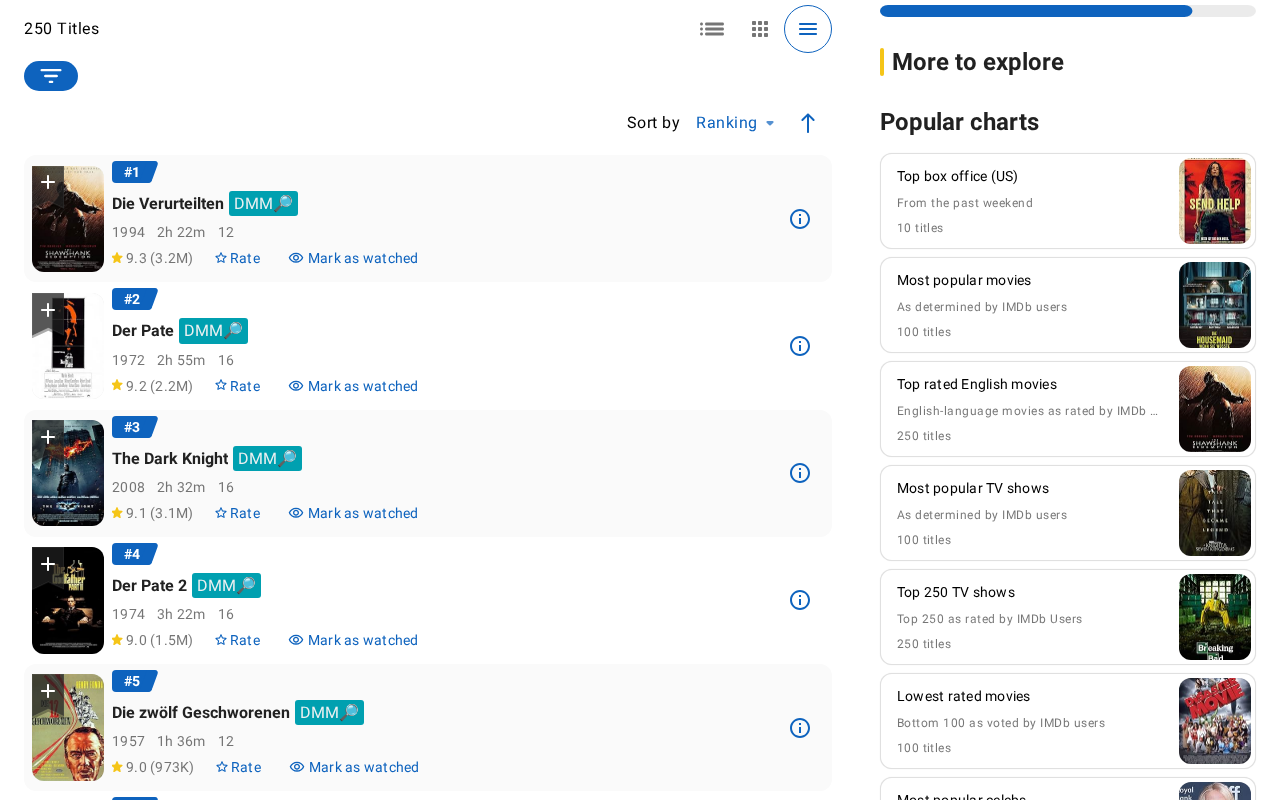Open the Top box office poster thumbnail
Viewport: 1280px width, 800px height.
coord(1214,200)
